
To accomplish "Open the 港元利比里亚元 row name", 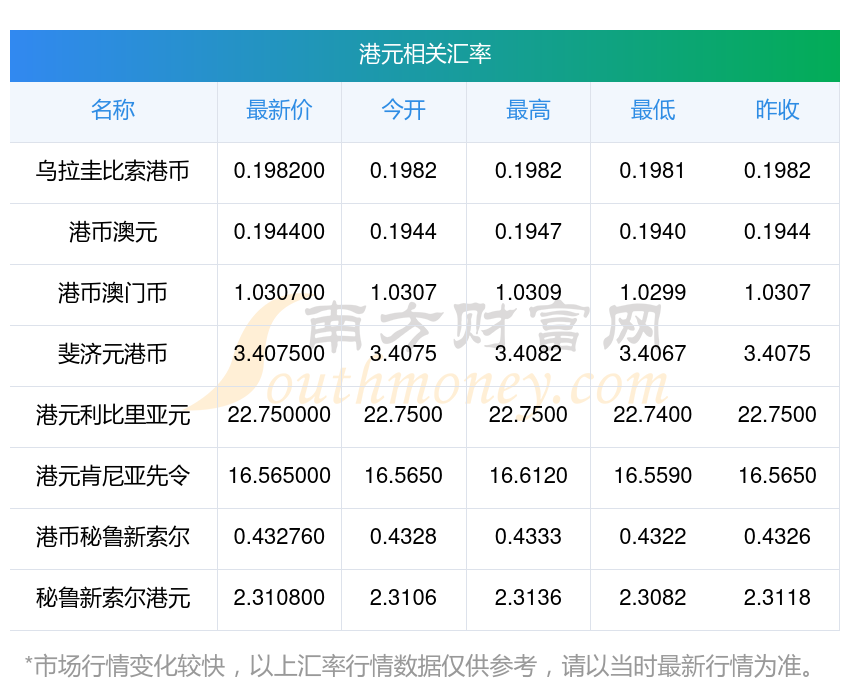I will pyautogui.click(x=113, y=415).
